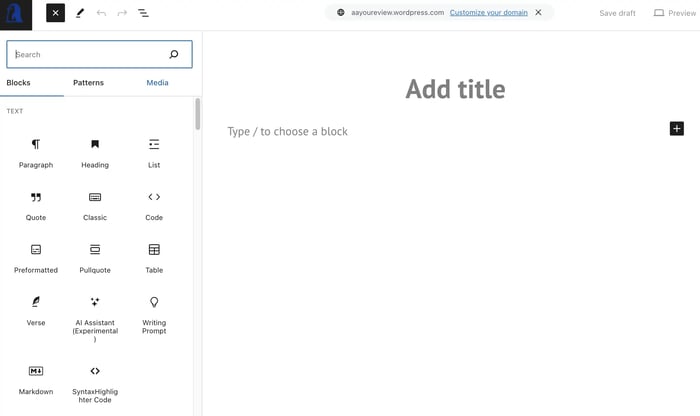Switch to the Patterns tab
Screen dimensions: 700x416
tap(88, 83)
